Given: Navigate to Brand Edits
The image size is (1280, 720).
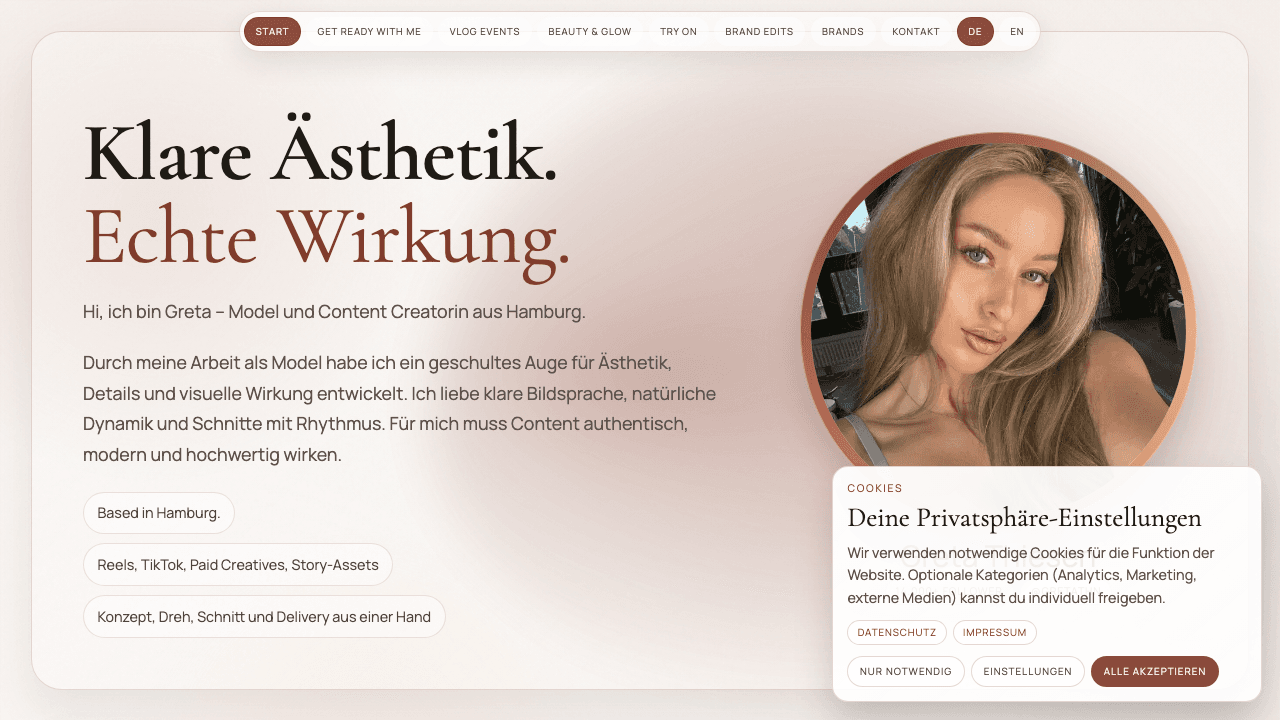Looking at the screenshot, I should pyautogui.click(x=759, y=32).
